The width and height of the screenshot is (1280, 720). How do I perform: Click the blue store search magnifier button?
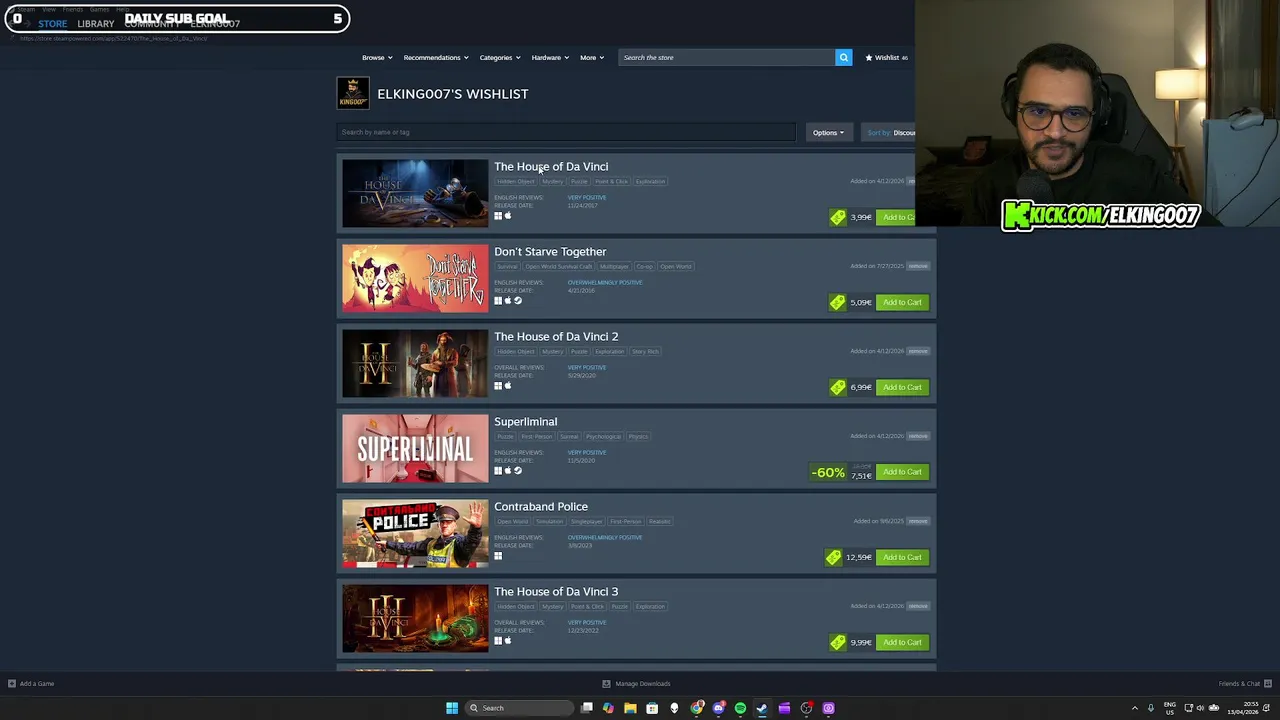844,57
